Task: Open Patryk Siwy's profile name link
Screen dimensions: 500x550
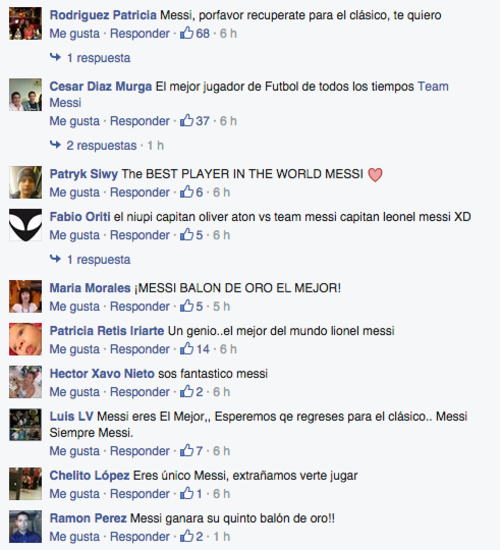Action: (84, 174)
